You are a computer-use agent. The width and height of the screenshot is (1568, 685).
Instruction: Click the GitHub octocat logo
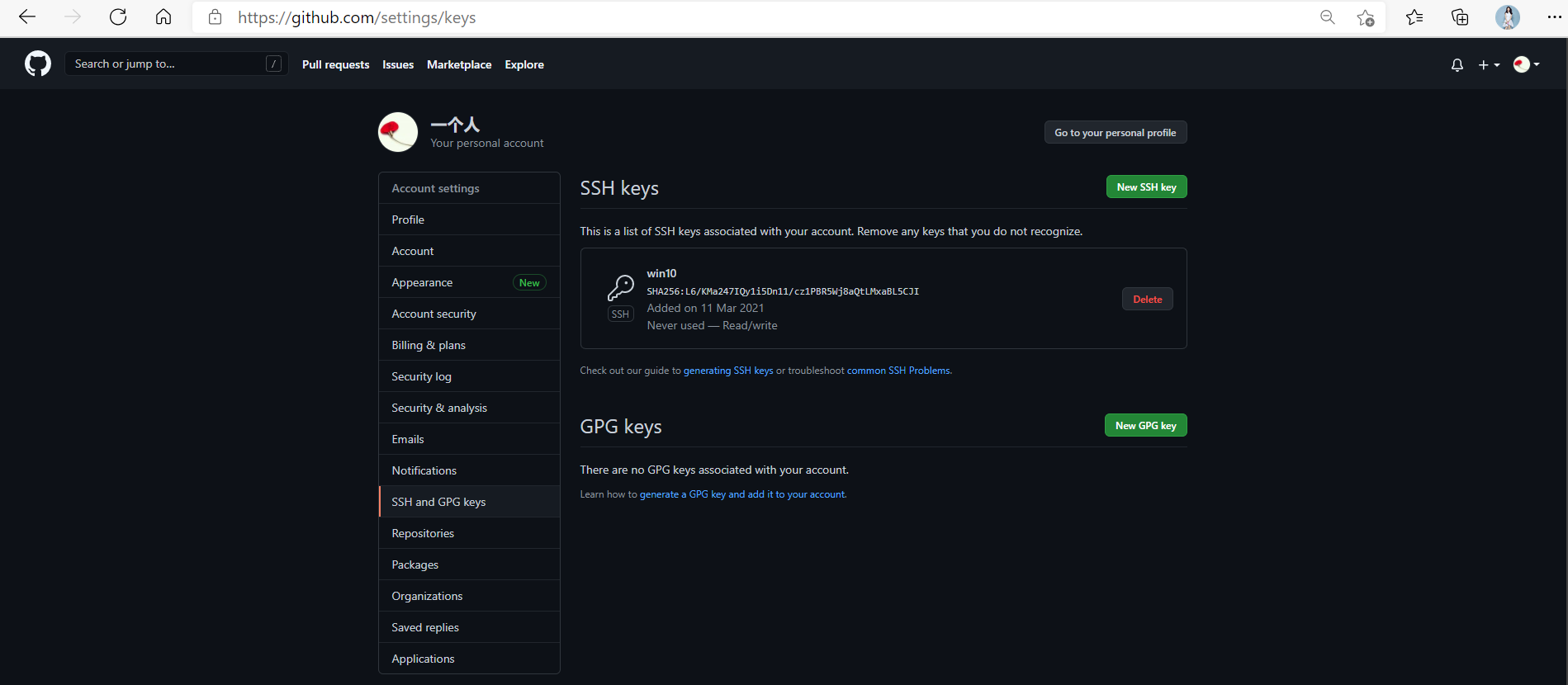(38, 64)
